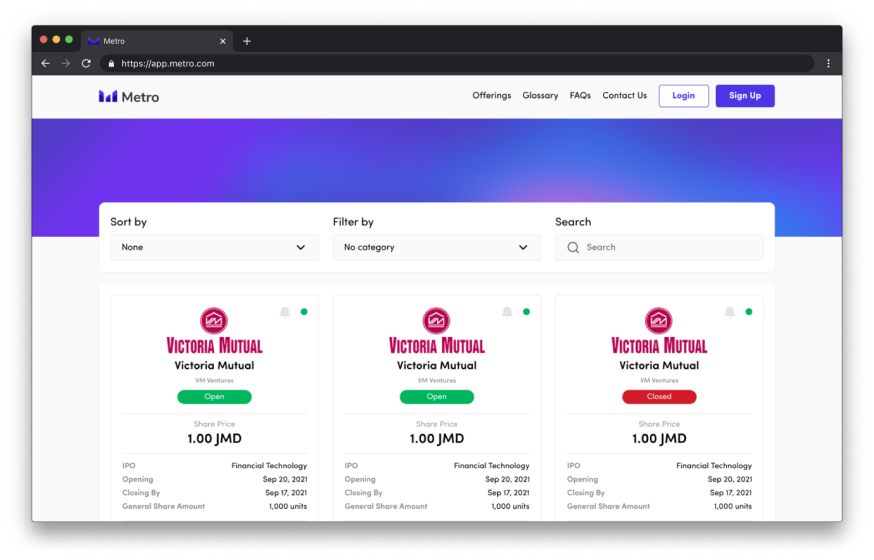Click into the Search input field

[659, 247]
